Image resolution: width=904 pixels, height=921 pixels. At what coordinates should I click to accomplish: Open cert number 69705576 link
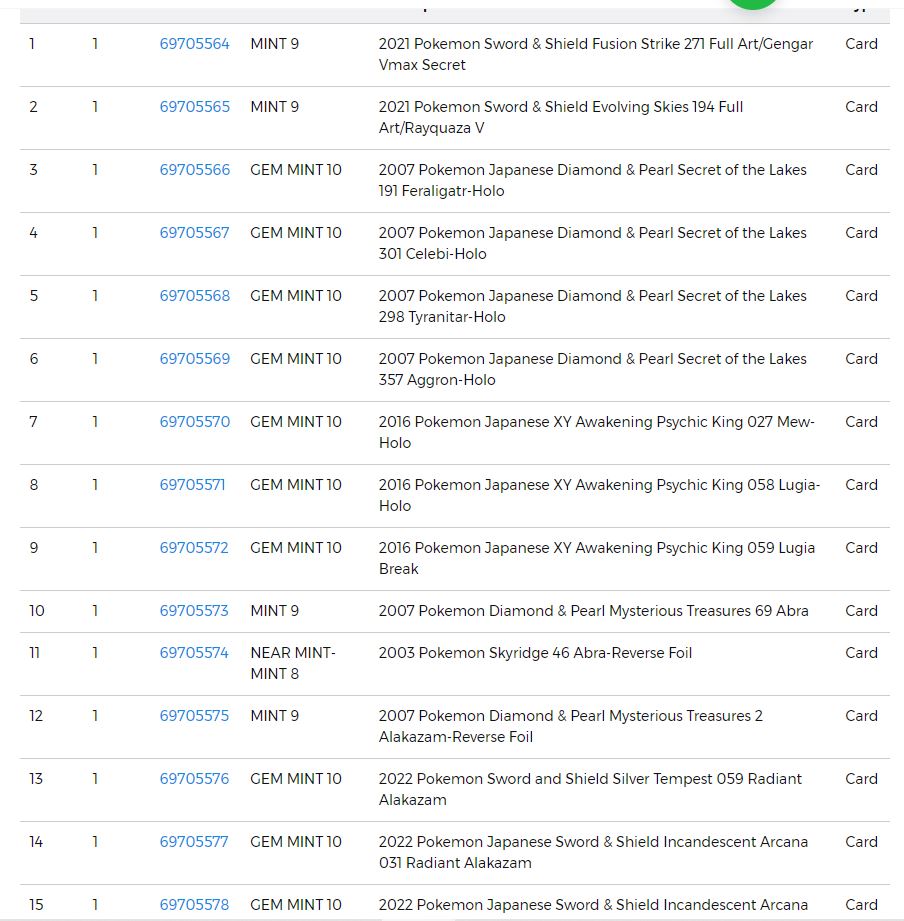point(194,779)
